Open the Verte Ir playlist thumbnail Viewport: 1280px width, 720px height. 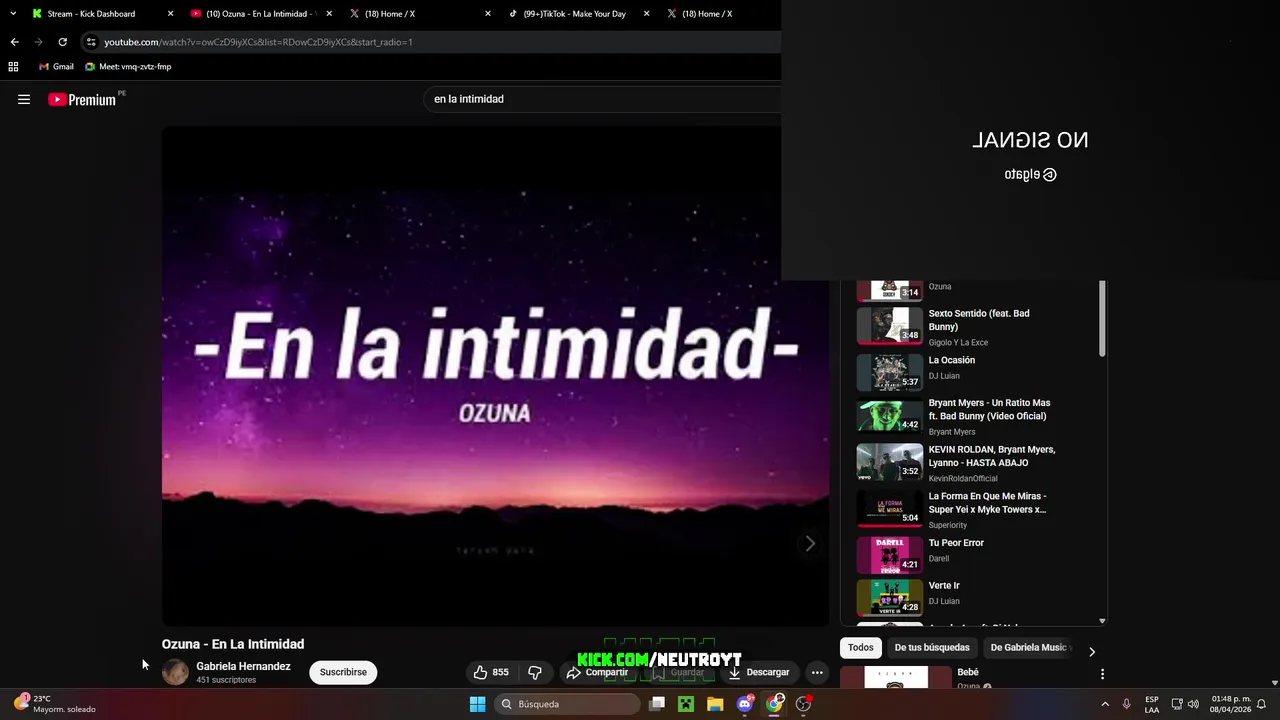[889, 597]
